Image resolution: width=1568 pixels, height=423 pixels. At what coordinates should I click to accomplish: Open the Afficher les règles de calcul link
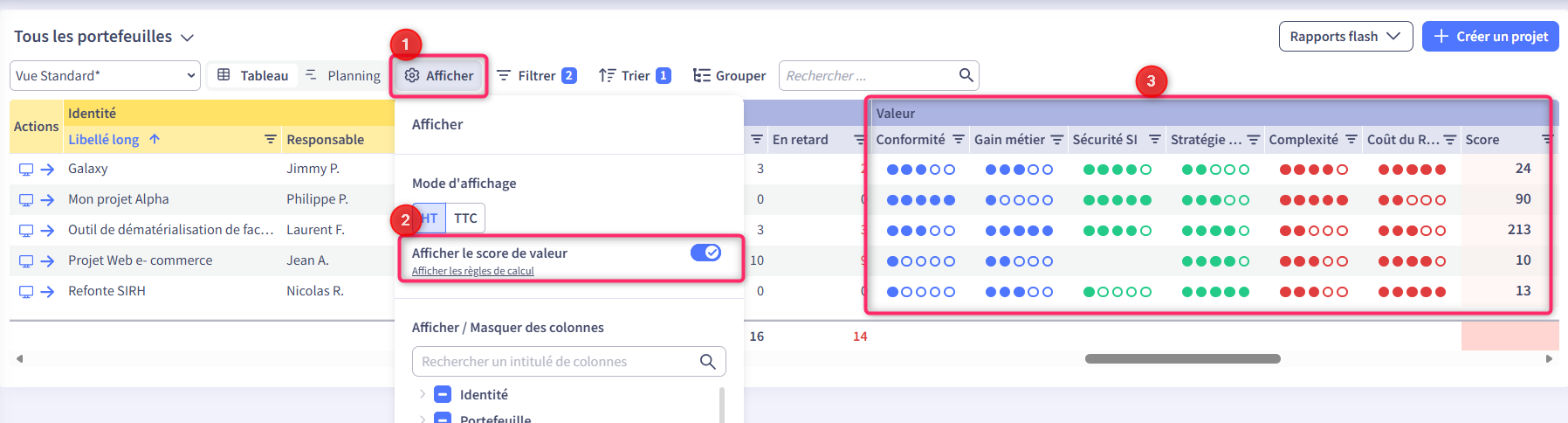point(472,271)
